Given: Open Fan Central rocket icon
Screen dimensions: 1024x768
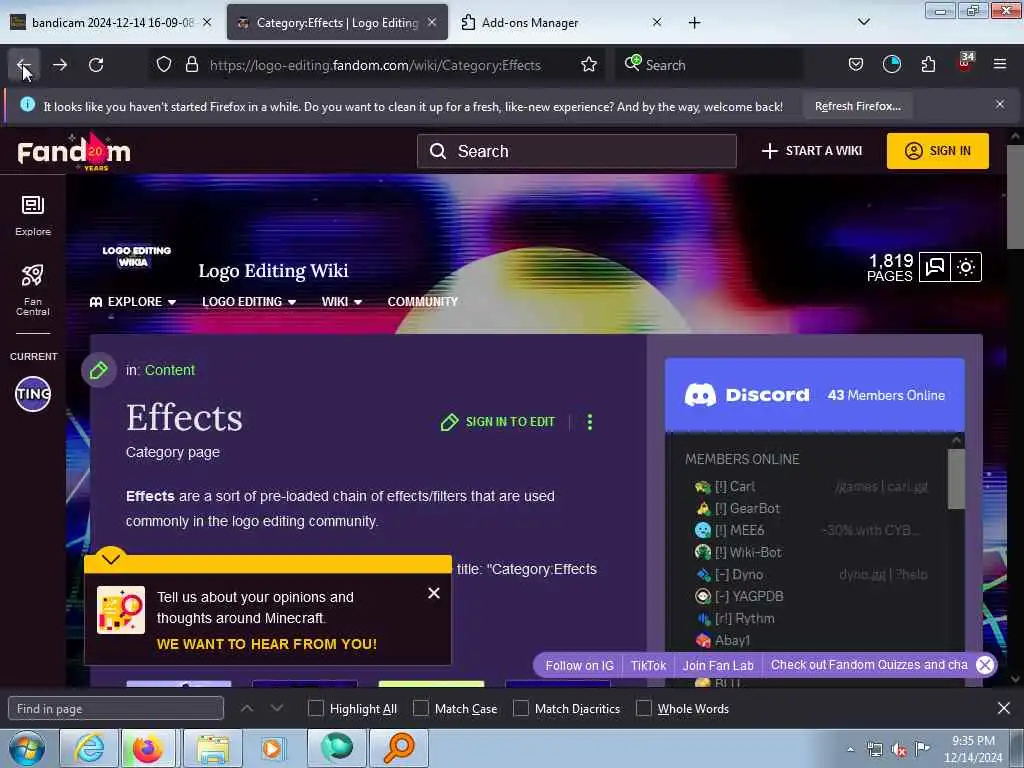Looking at the screenshot, I should 33,290.
